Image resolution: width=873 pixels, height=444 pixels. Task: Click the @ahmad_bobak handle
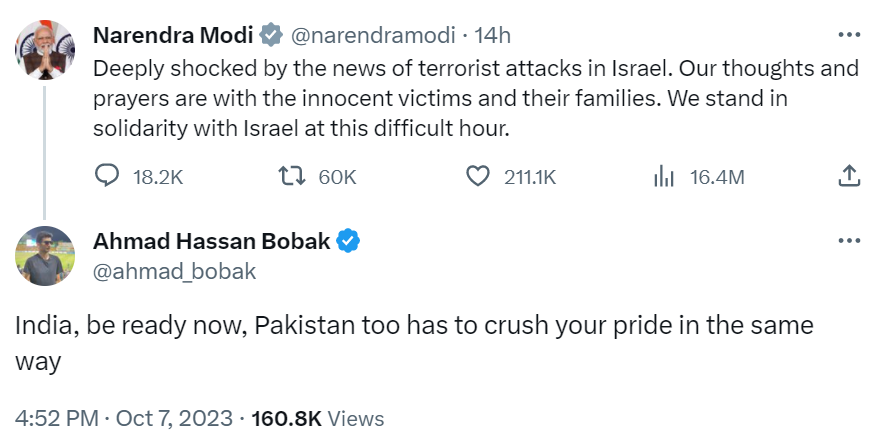[x=174, y=271]
